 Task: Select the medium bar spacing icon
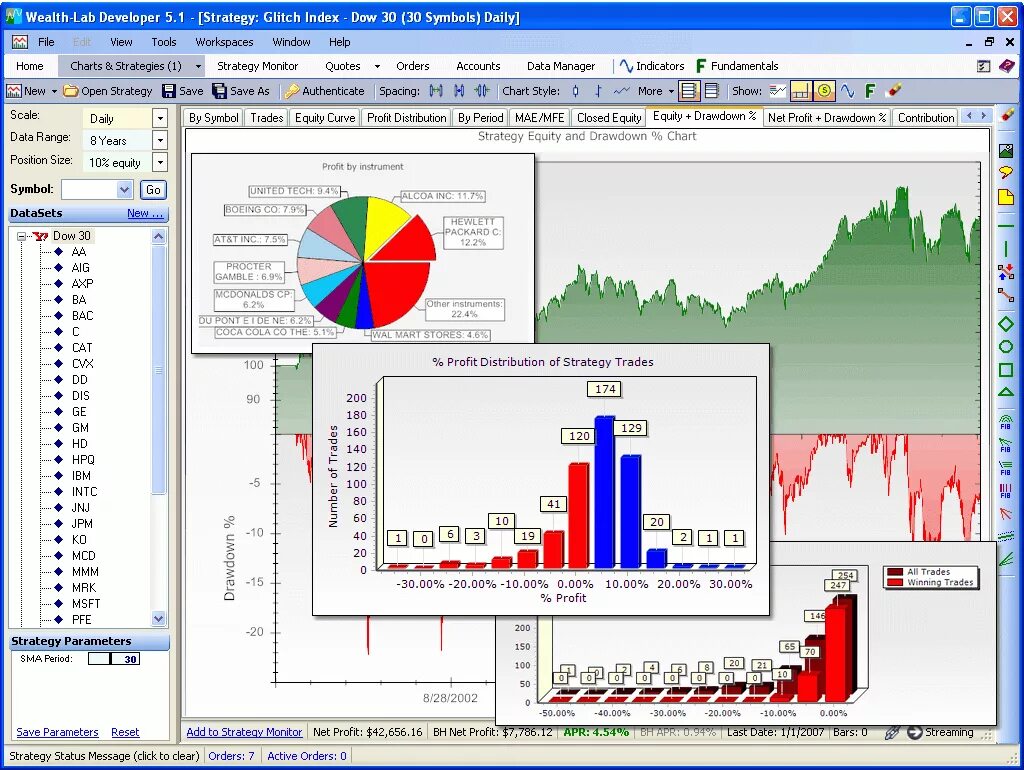coord(459,91)
